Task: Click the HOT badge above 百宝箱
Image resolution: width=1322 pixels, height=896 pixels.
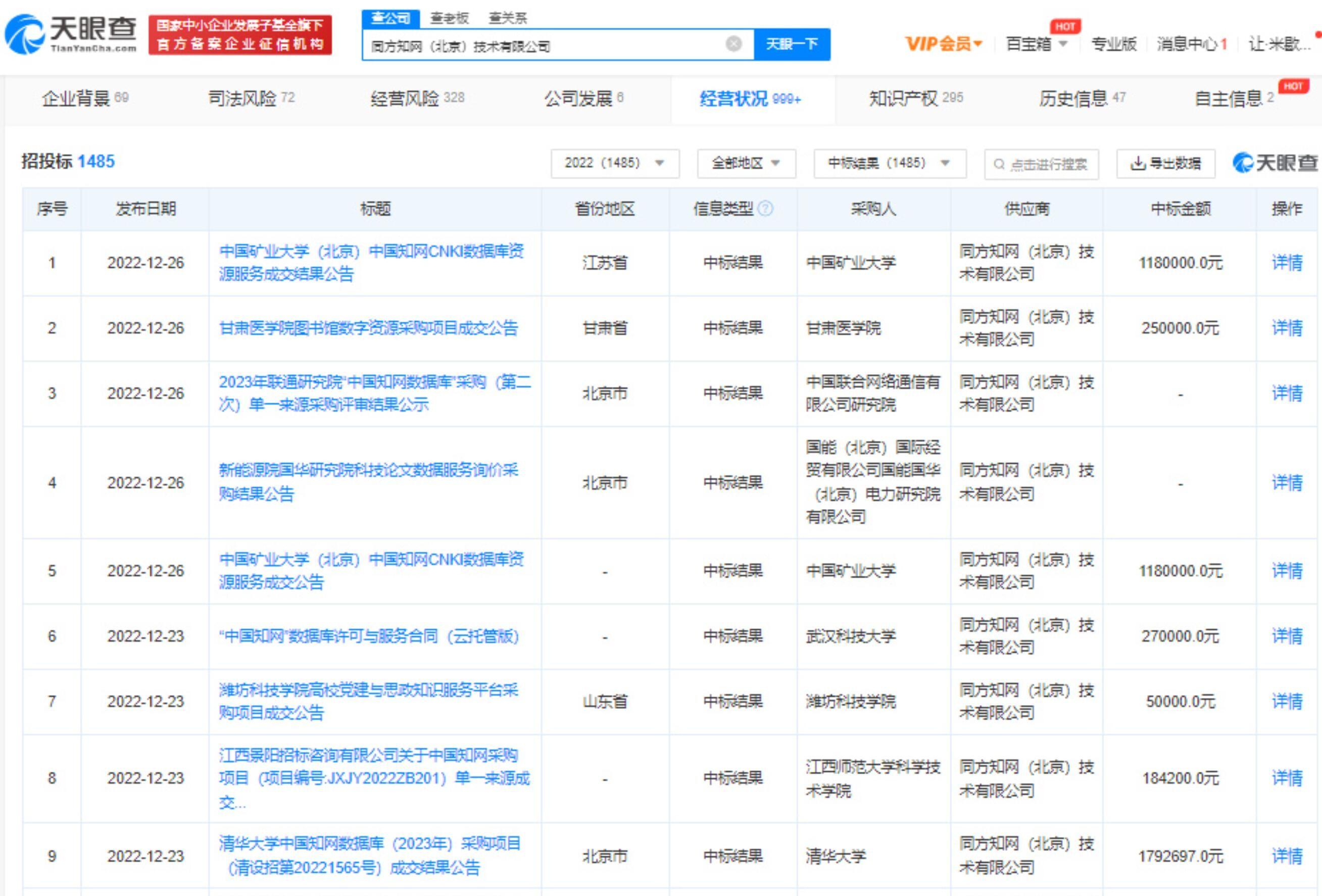Action: 1065,26
